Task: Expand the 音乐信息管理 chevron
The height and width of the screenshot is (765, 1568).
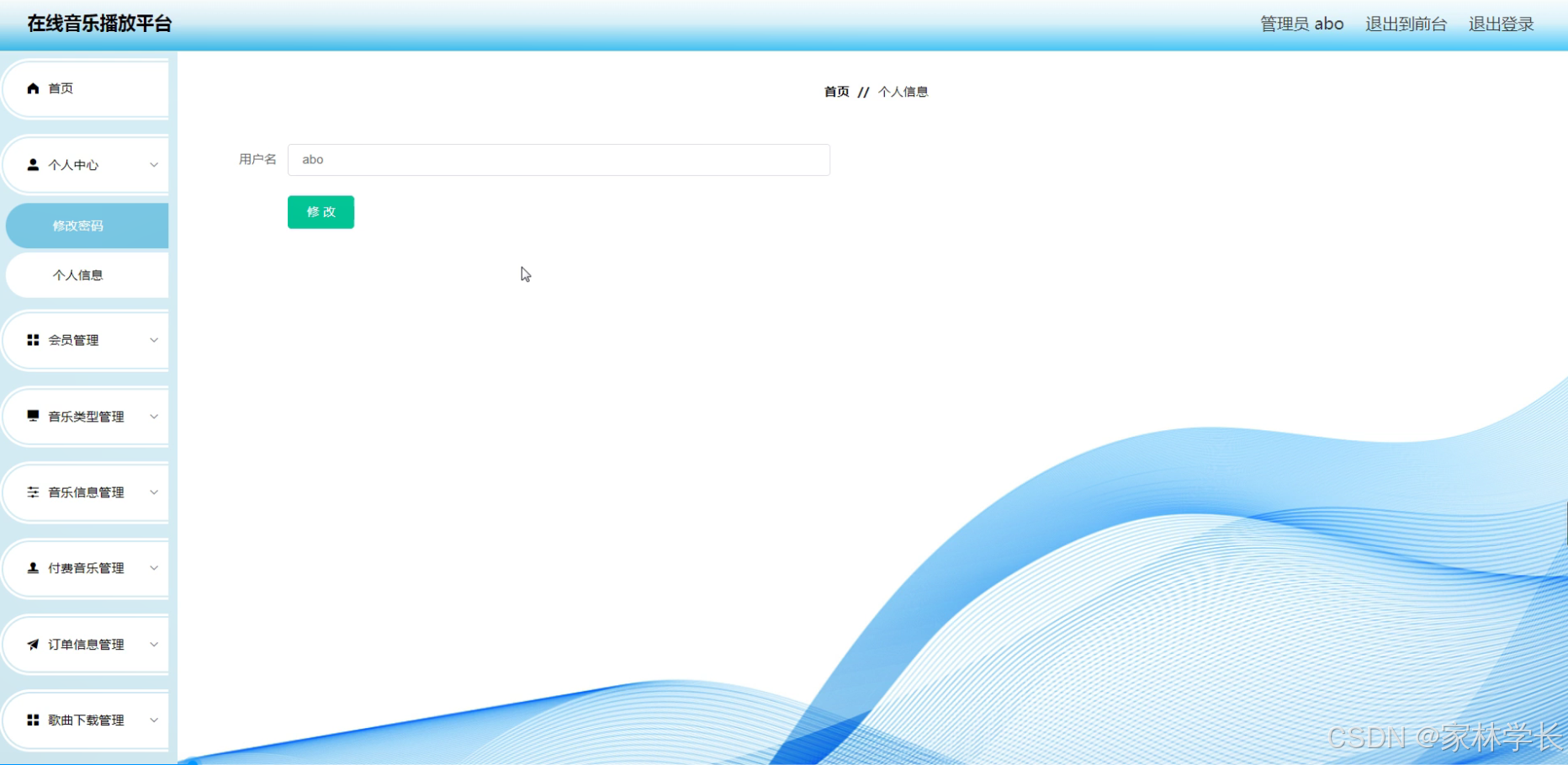Action: point(154,492)
